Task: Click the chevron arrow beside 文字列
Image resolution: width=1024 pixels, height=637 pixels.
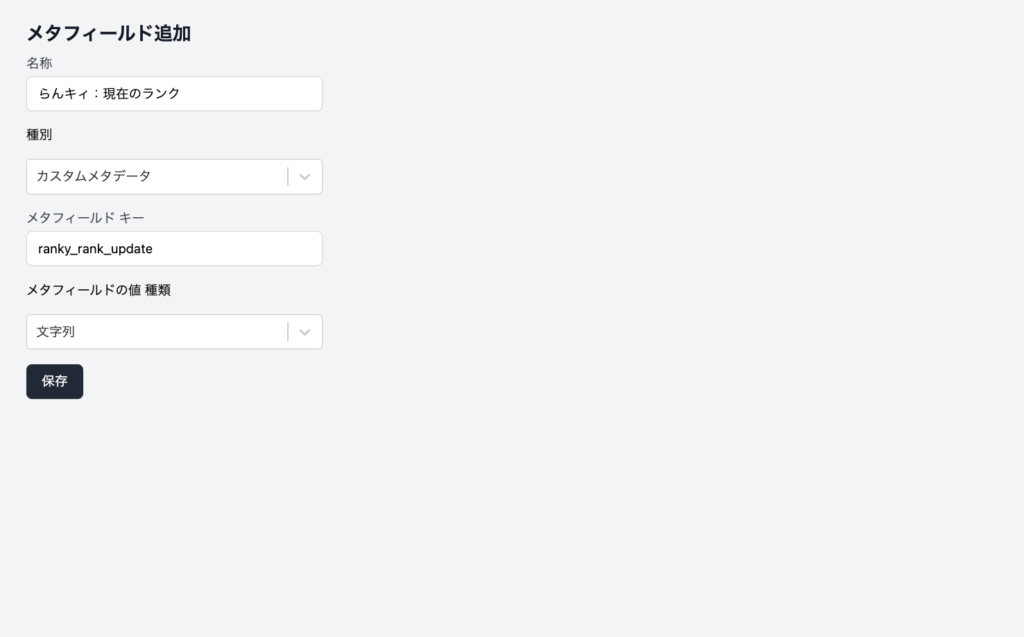Action: pyautogui.click(x=305, y=332)
